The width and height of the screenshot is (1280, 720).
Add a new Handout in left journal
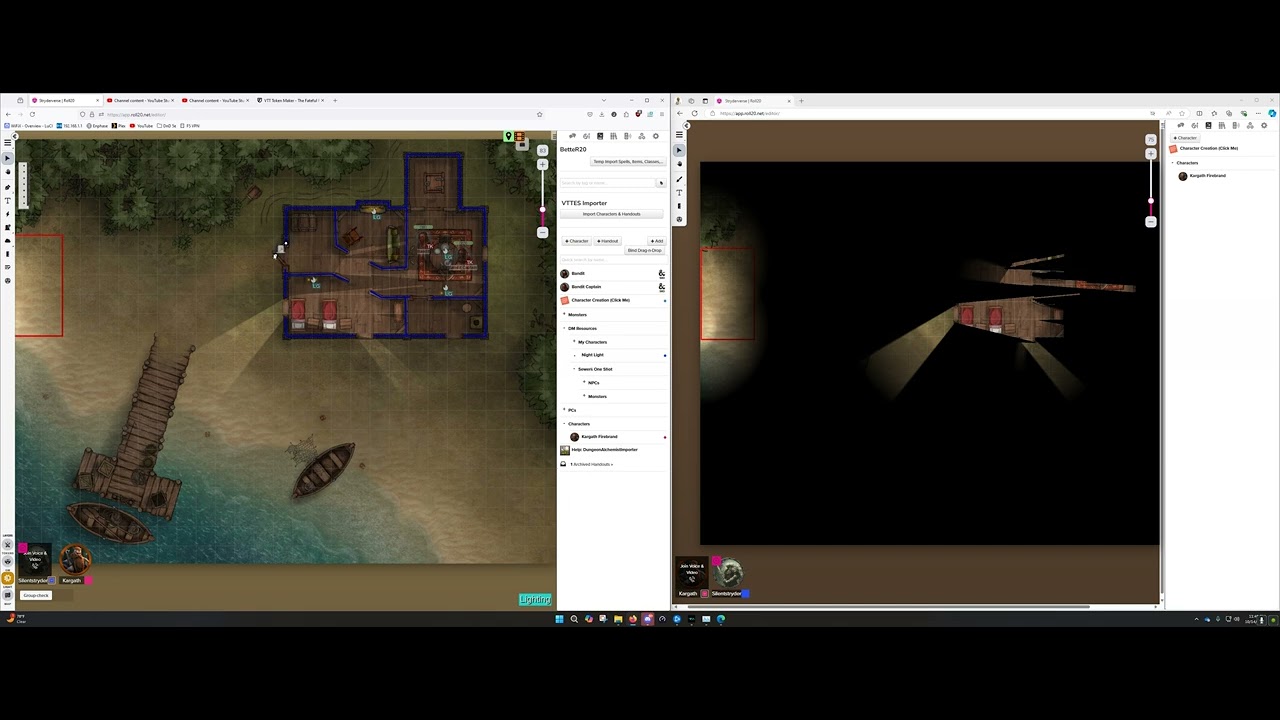point(608,241)
